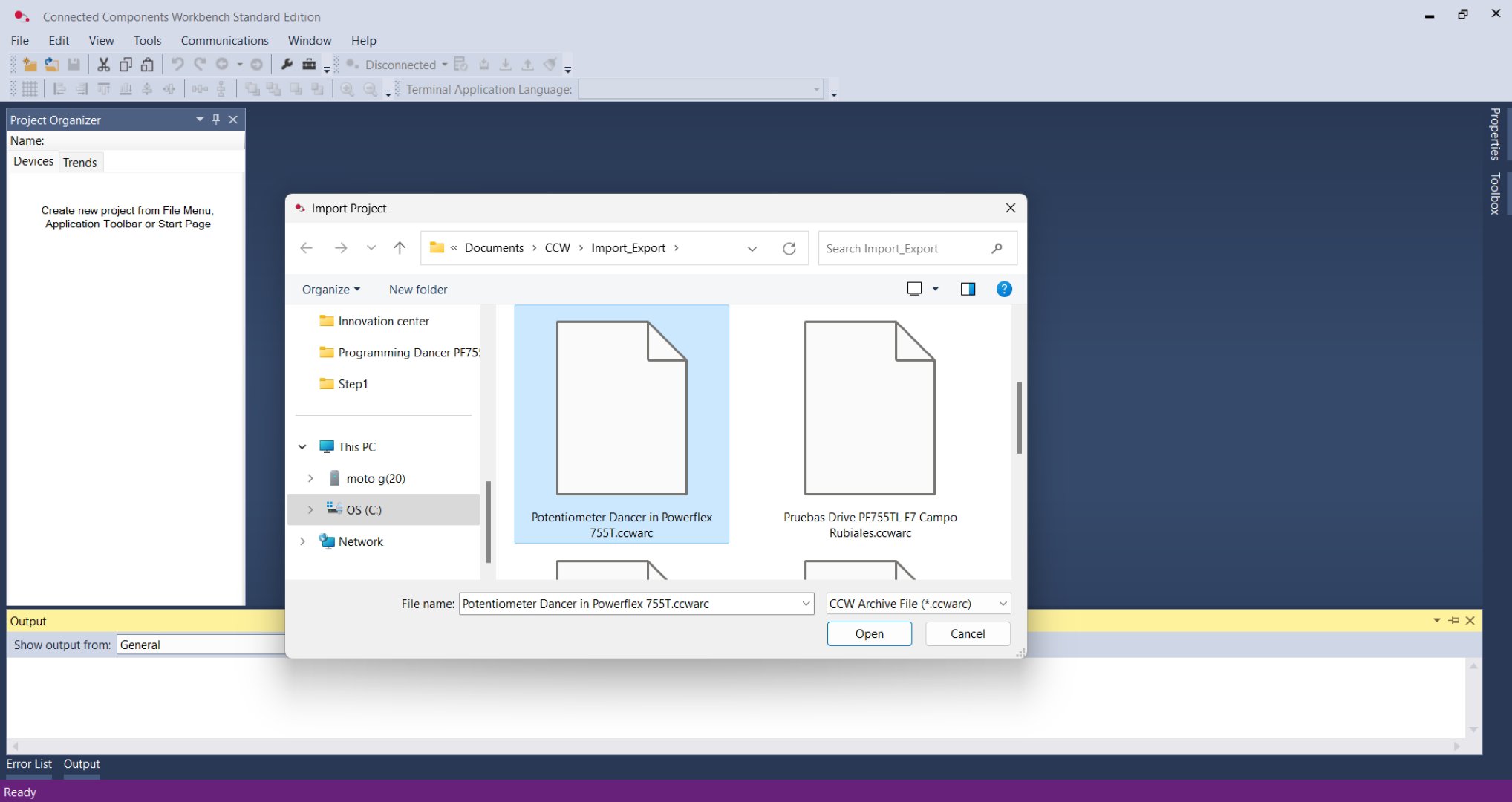
Task: Click the wrench Properties icon
Action: pos(287,65)
